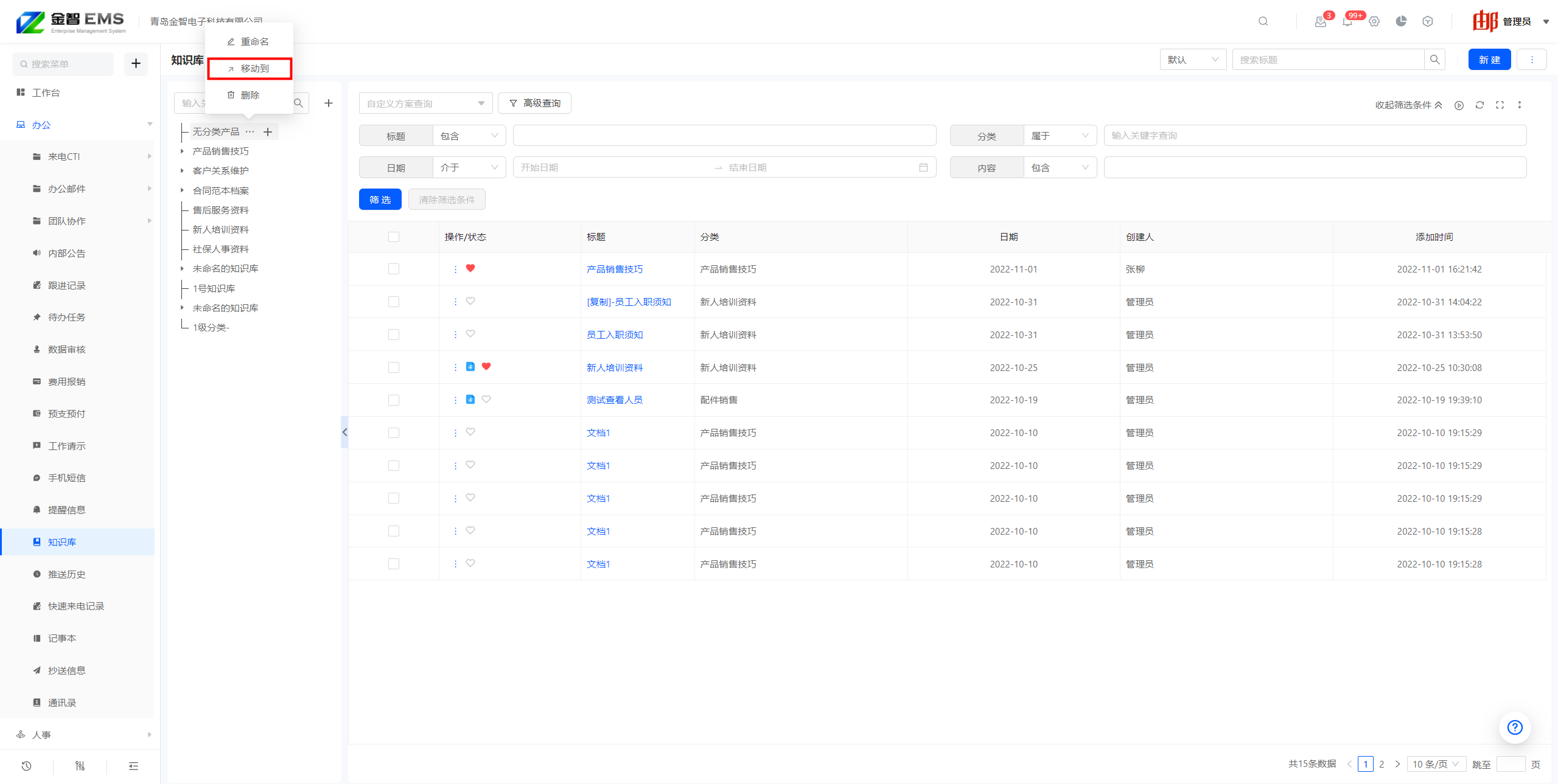The height and width of the screenshot is (784, 1558).
Task: Open the 10 条/页 page size dropdown
Action: pos(1436,765)
